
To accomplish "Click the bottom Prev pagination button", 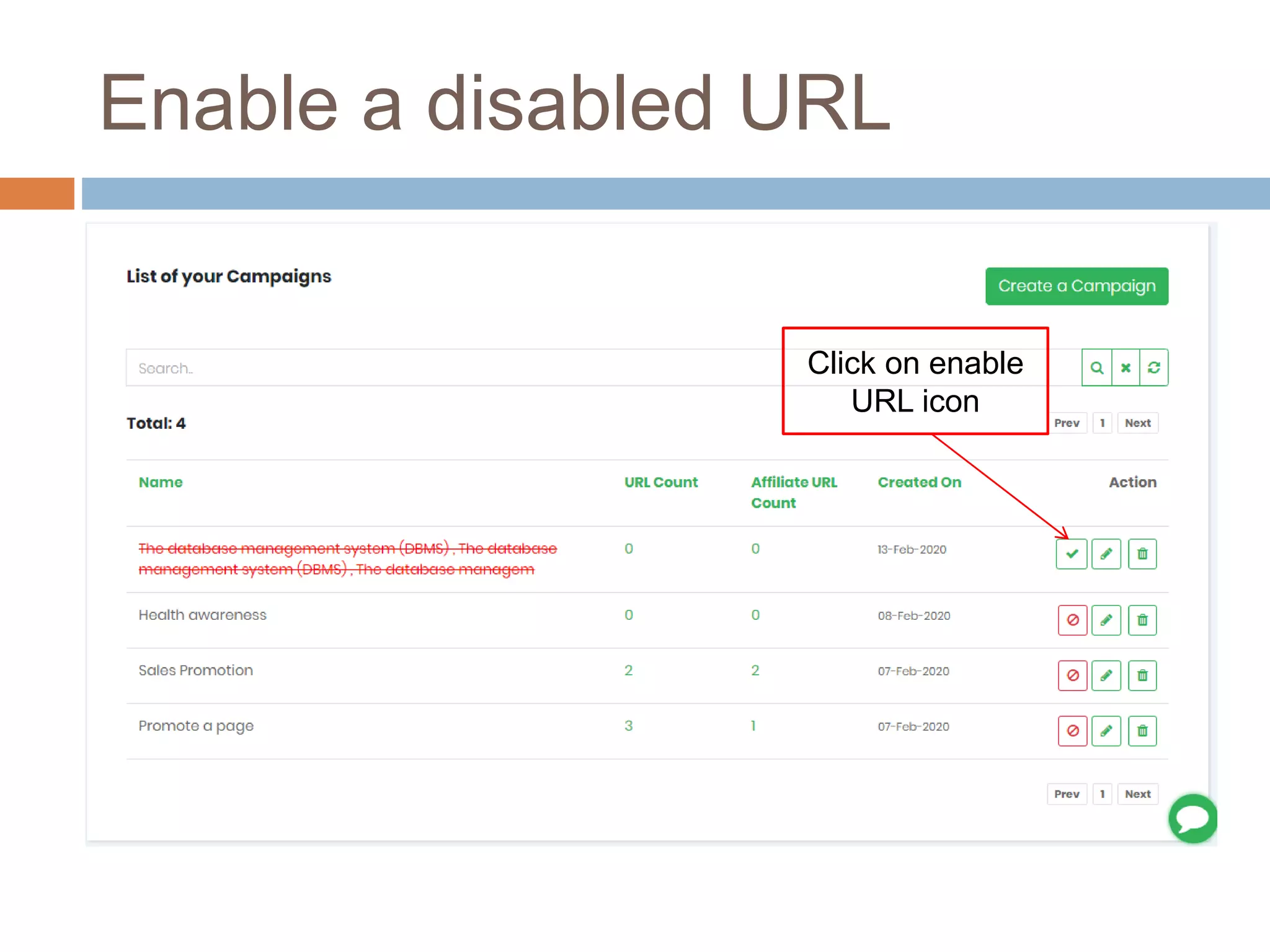I will point(1067,794).
